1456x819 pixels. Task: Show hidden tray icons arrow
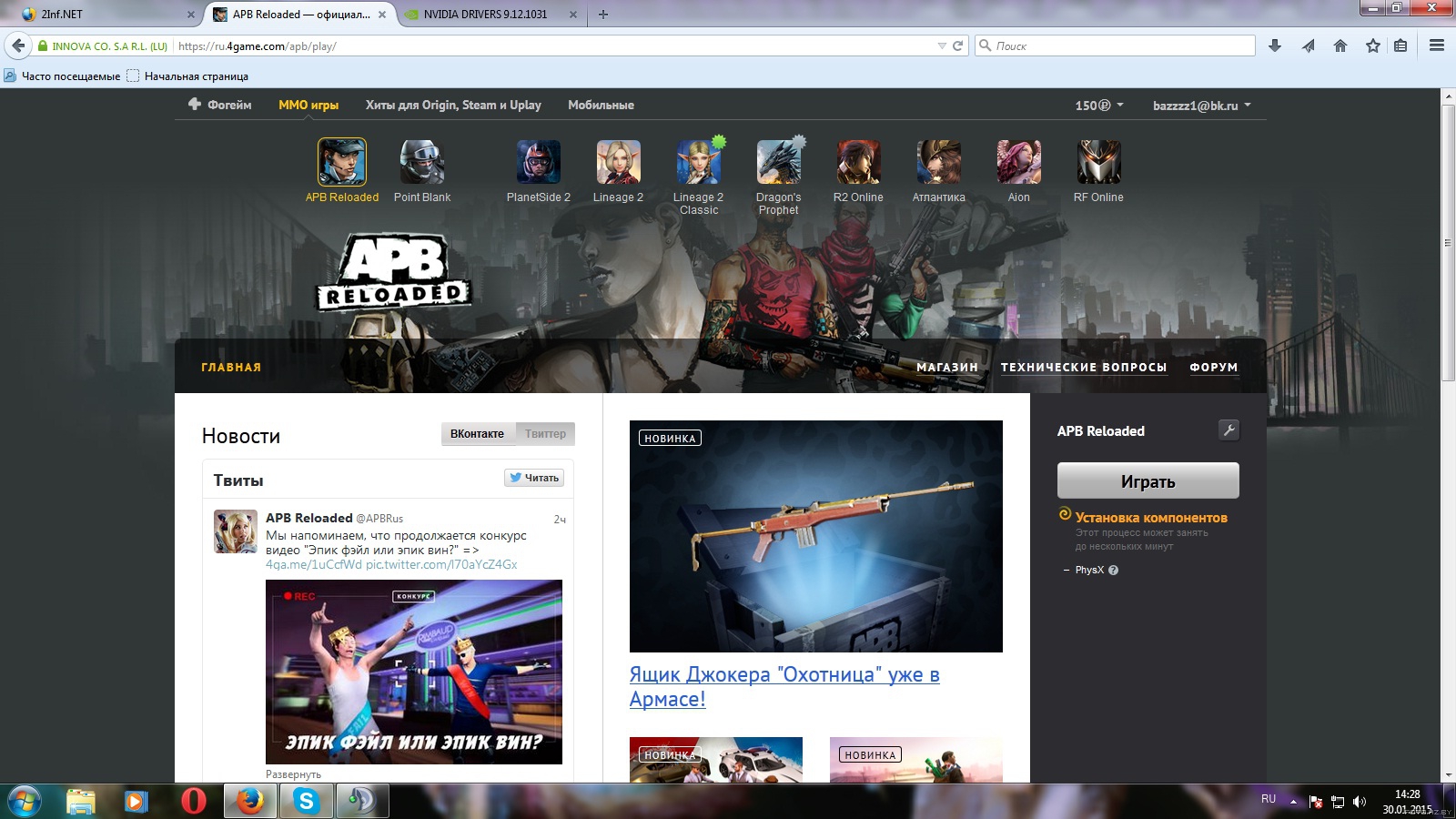coord(1293,802)
